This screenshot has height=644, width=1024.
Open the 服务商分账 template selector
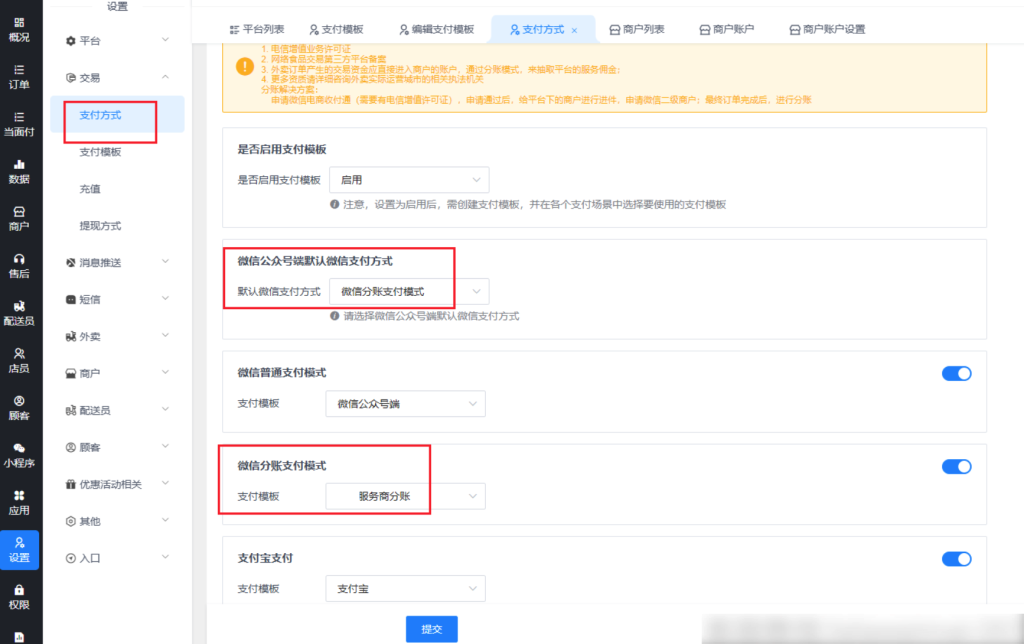(405, 496)
